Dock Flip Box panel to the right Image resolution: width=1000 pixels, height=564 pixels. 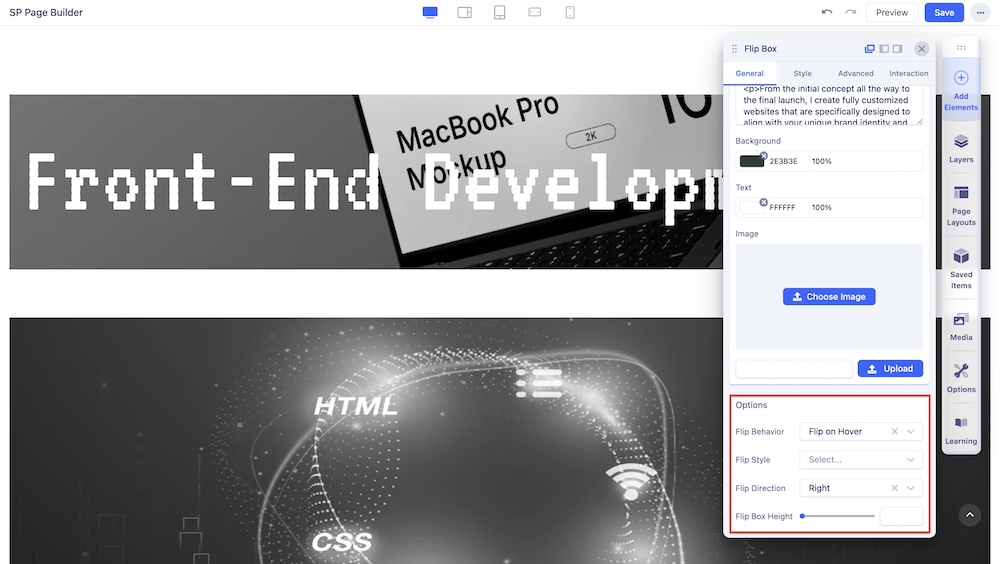(x=898, y=48)
